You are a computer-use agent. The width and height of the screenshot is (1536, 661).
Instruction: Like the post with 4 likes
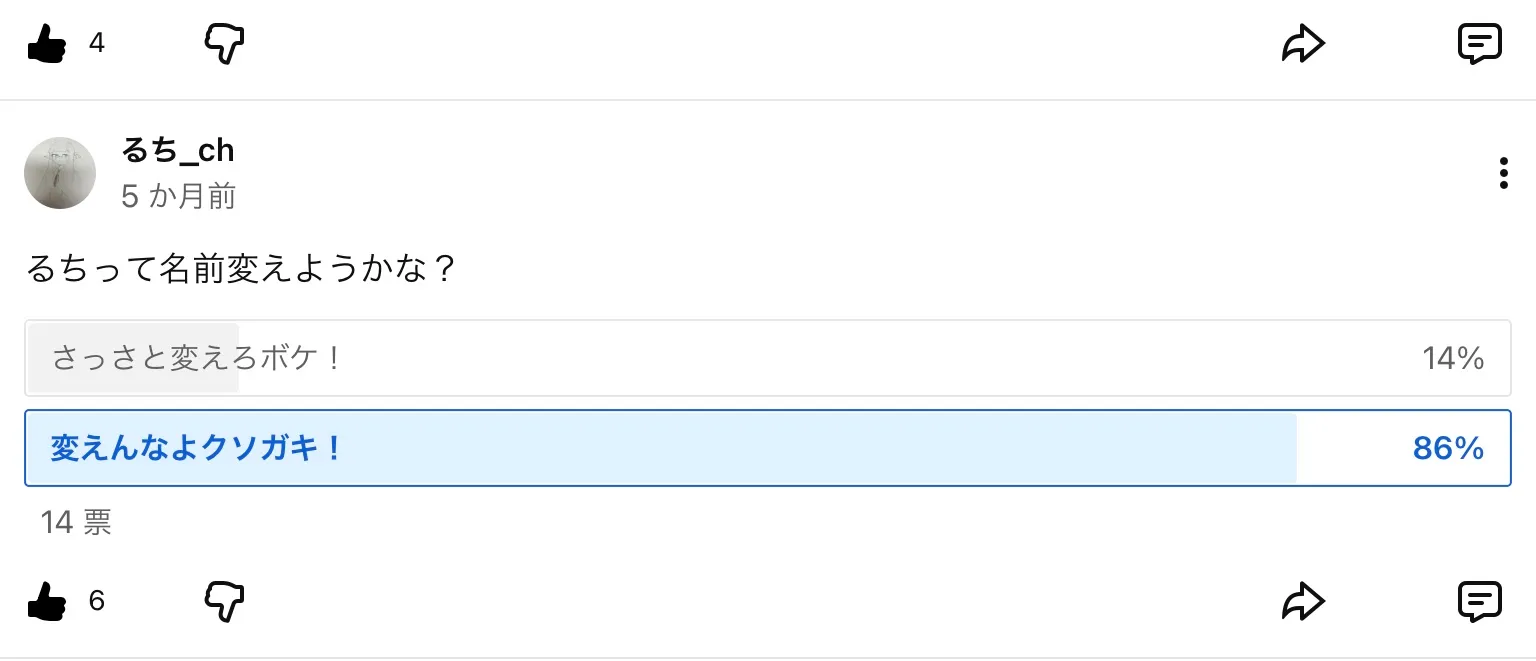tap(46, 44)
